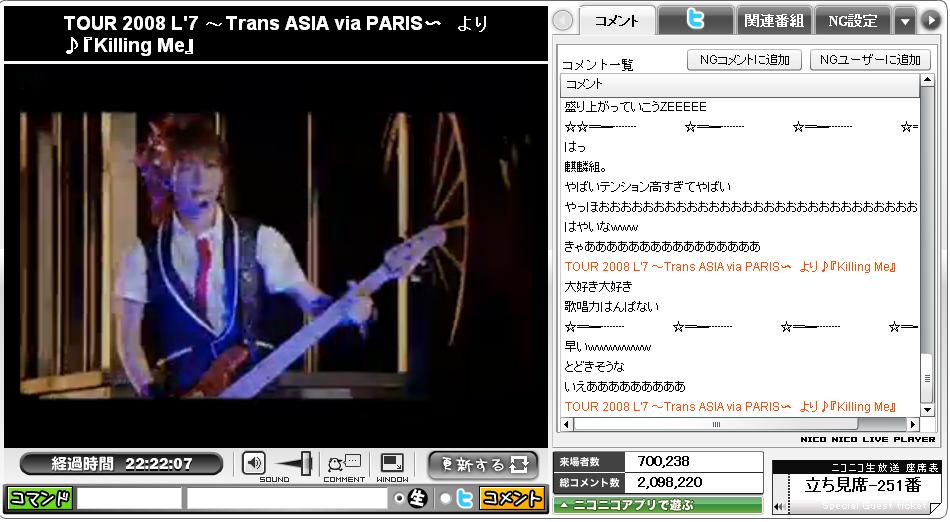Open the NG設定 tab

tap(852, 21)
